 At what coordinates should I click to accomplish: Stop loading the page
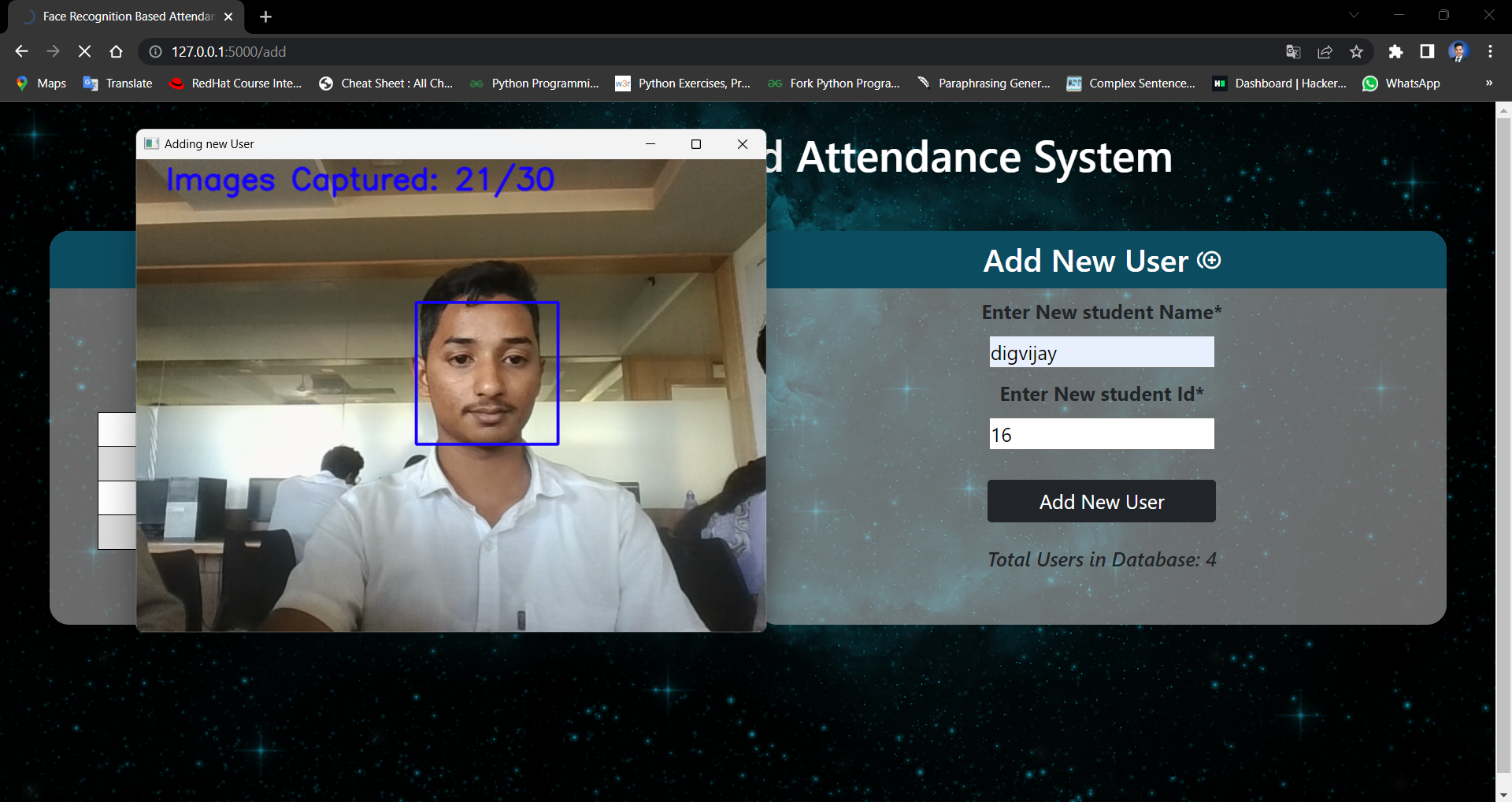[x=84, y=51]
